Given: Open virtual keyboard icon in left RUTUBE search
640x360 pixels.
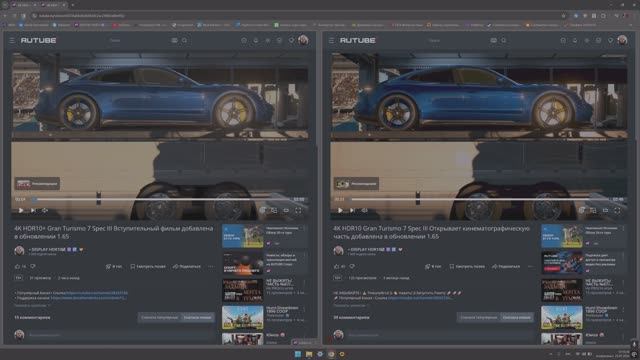Looking at the screenshot, I should tap(174, 40).
